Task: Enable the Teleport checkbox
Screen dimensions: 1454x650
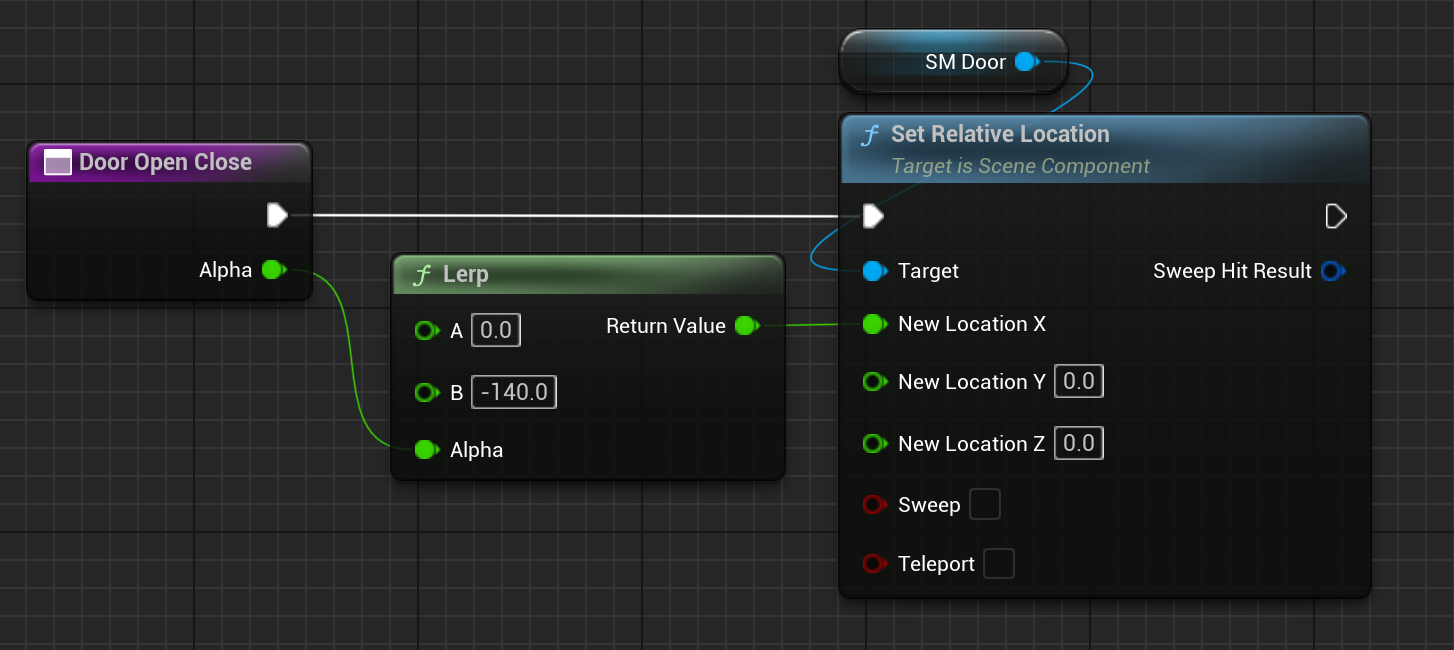Action: [999, 564]
